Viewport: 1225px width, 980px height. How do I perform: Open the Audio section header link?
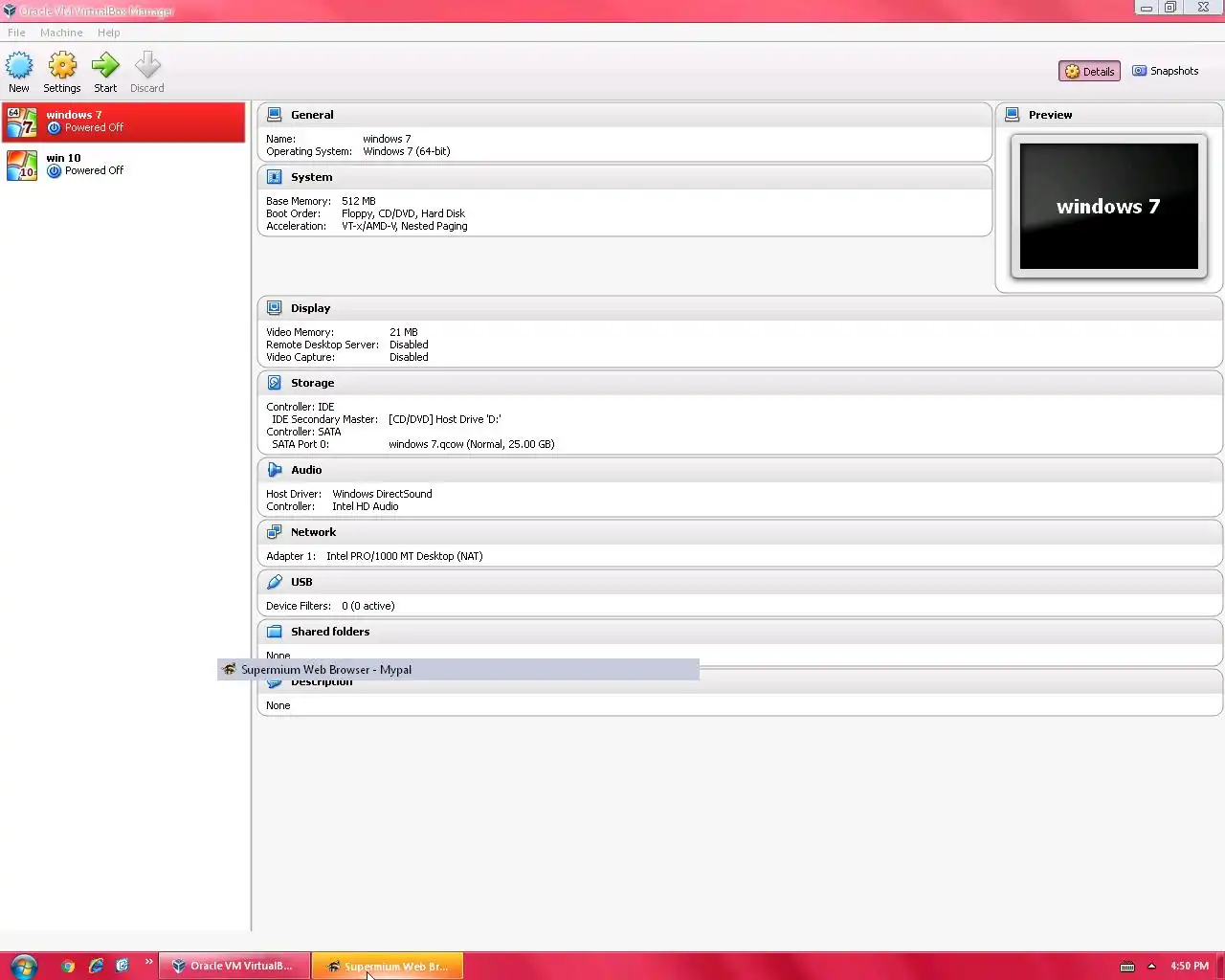(306, 470)
